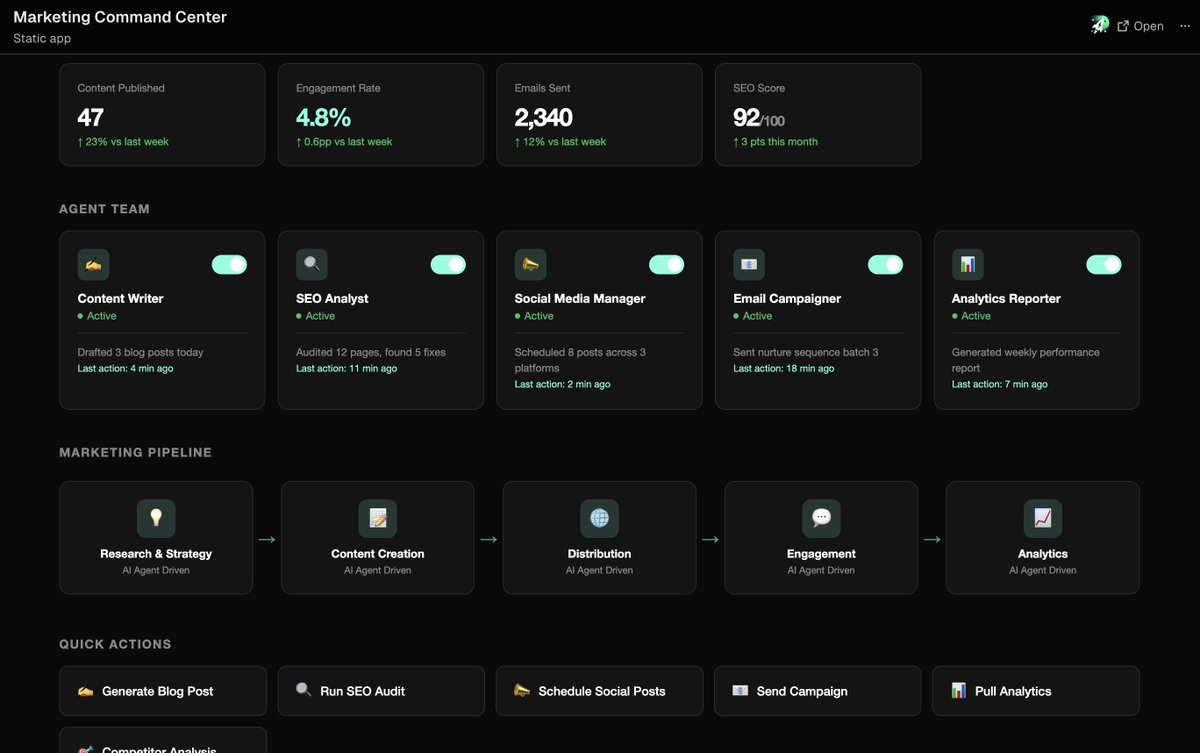Viewport: 1200px width, 753px height.
Task: Click the SEO Analyst magnifier icon
Action: [312, 265]
